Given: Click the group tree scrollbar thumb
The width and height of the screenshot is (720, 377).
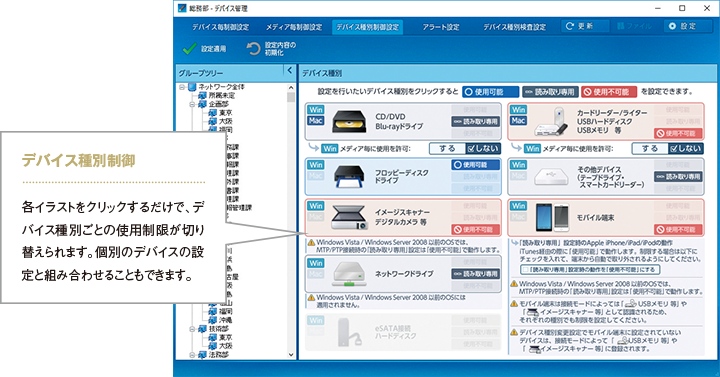Looking at the screenshot, I should pyautogui.click(x=291, y=97).
